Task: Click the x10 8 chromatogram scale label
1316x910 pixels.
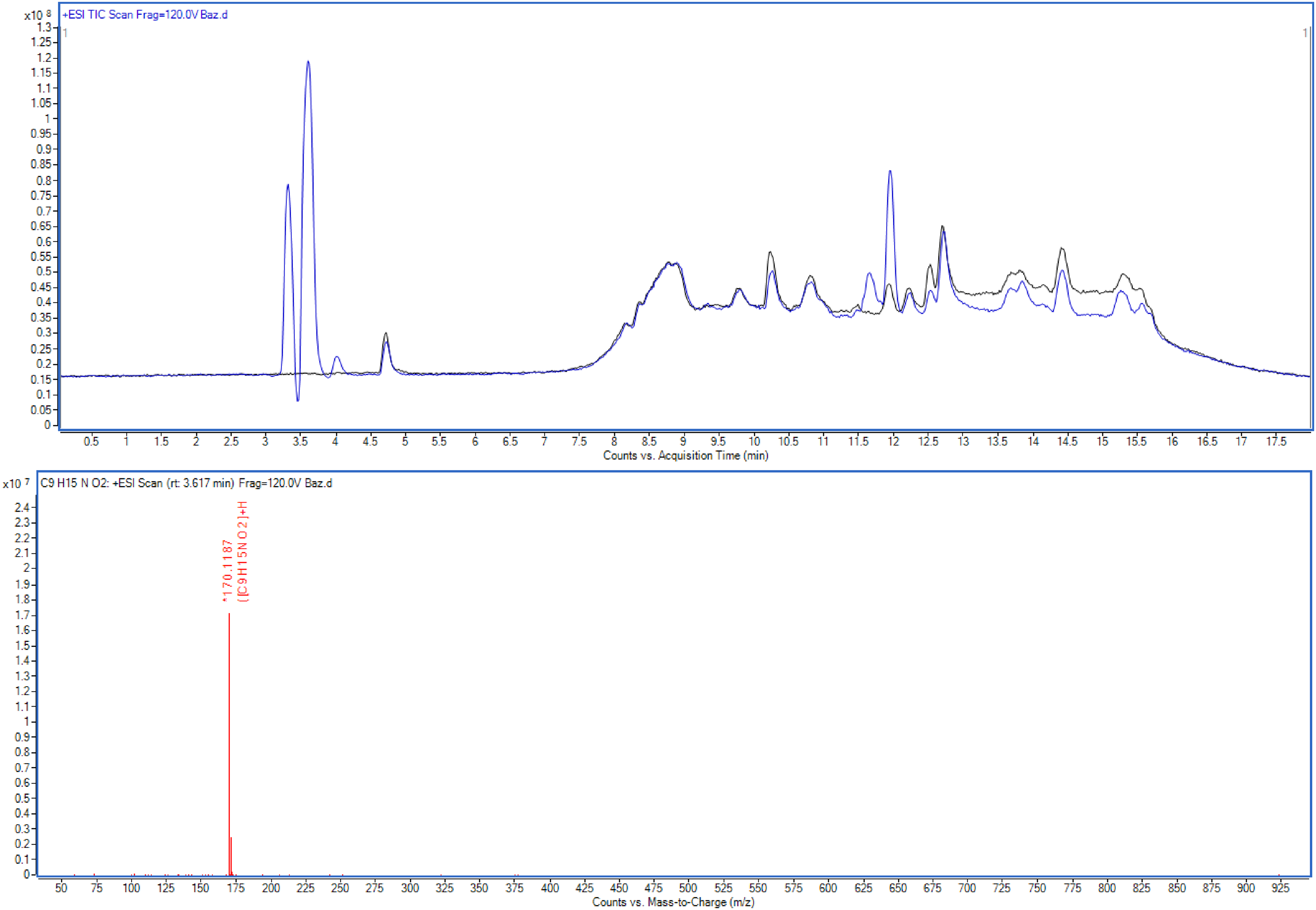Action: click(38, 14)
